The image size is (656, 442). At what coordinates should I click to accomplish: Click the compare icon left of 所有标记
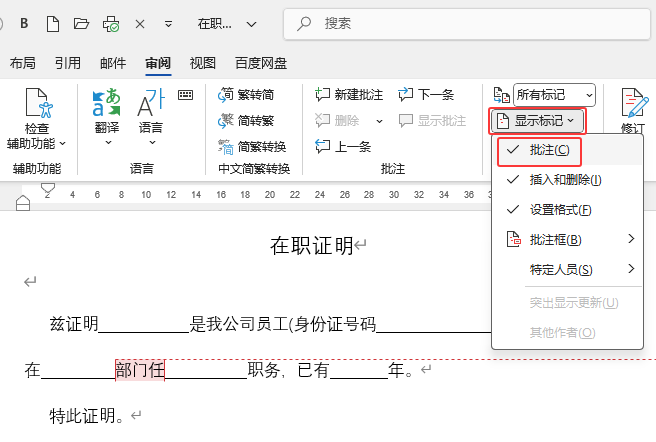pos(501,95)
